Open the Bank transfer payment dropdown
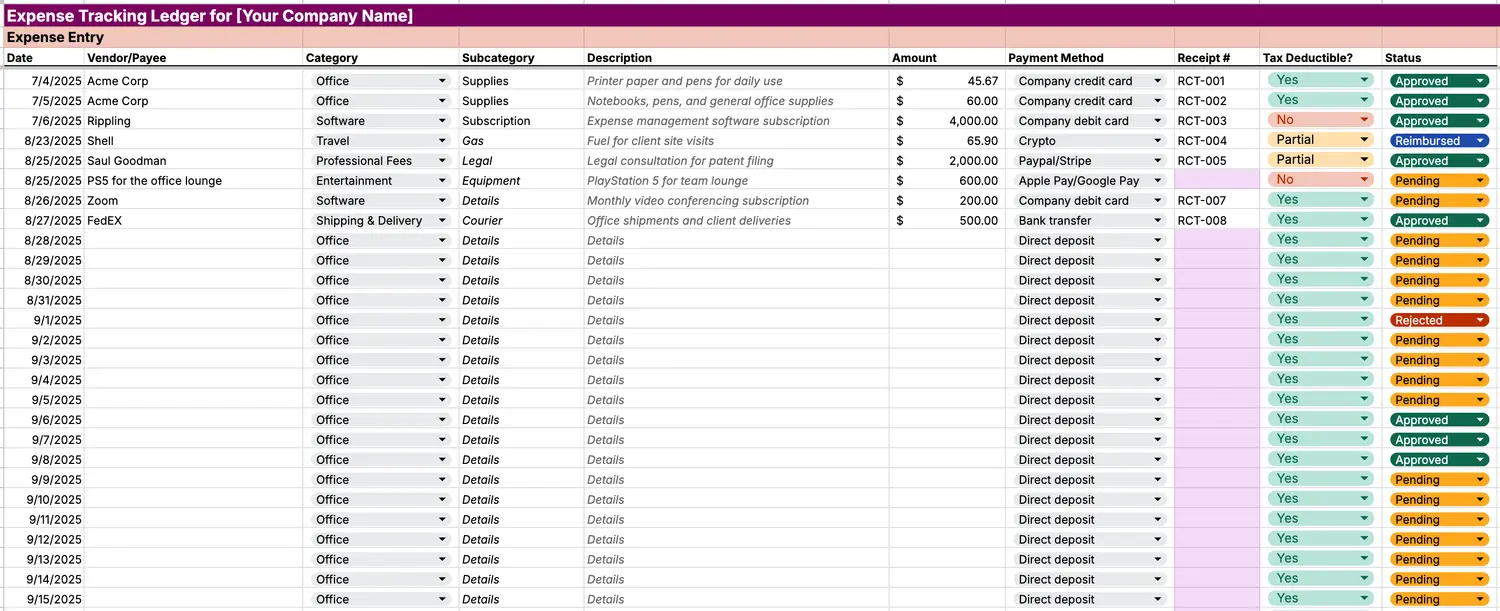1500x611 pixels. click(x=1089, y=221)
